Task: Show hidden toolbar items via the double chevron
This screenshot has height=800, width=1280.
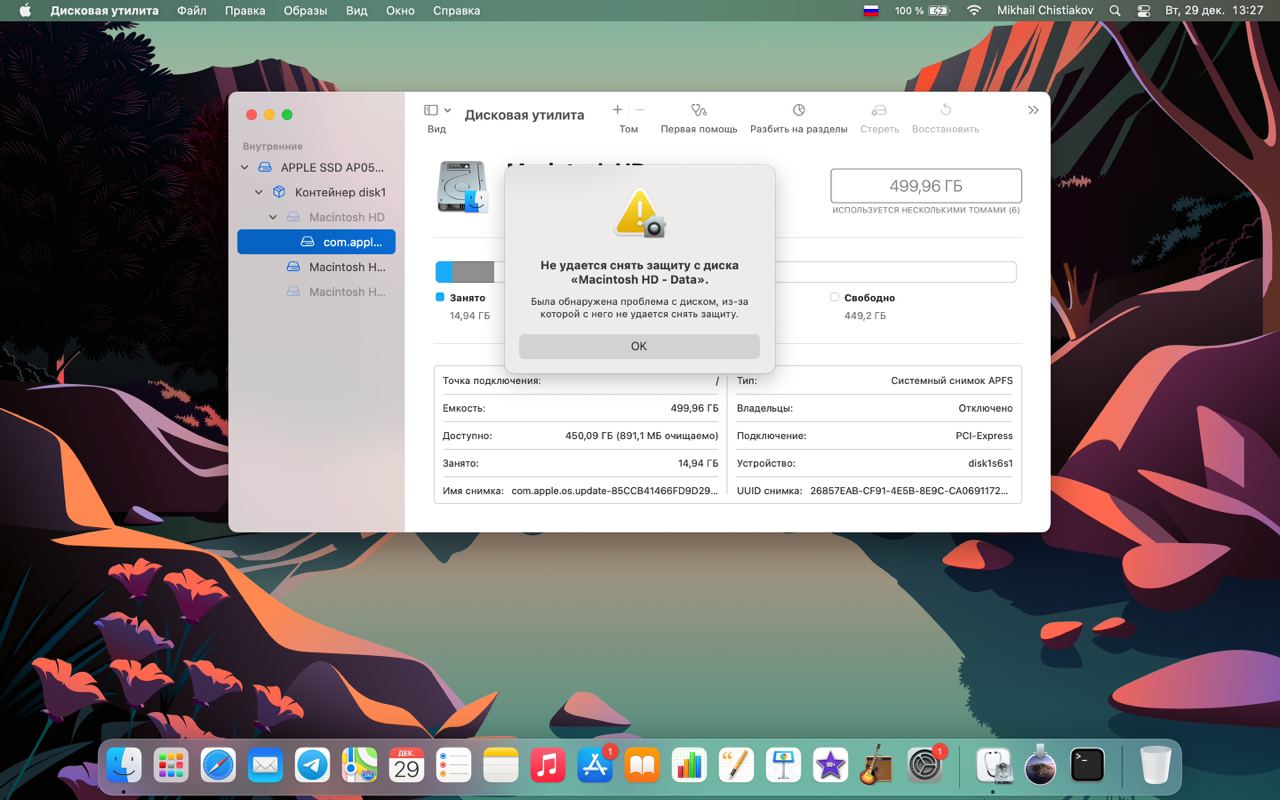Action: coord(1033,110)
